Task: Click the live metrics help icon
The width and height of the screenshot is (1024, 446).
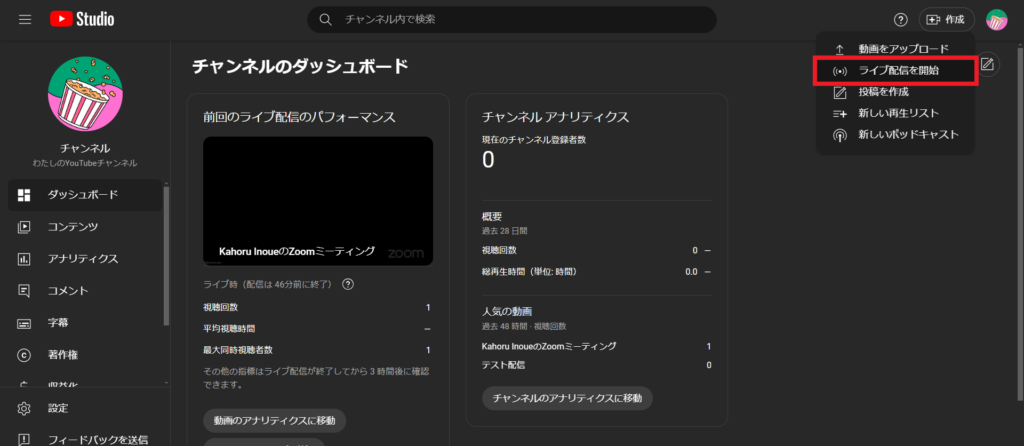Action: tap(348, 284)
